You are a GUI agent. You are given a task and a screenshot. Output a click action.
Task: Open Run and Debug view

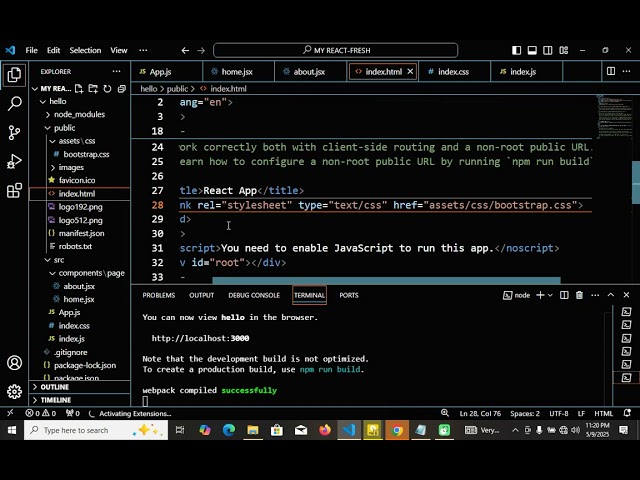14,162
